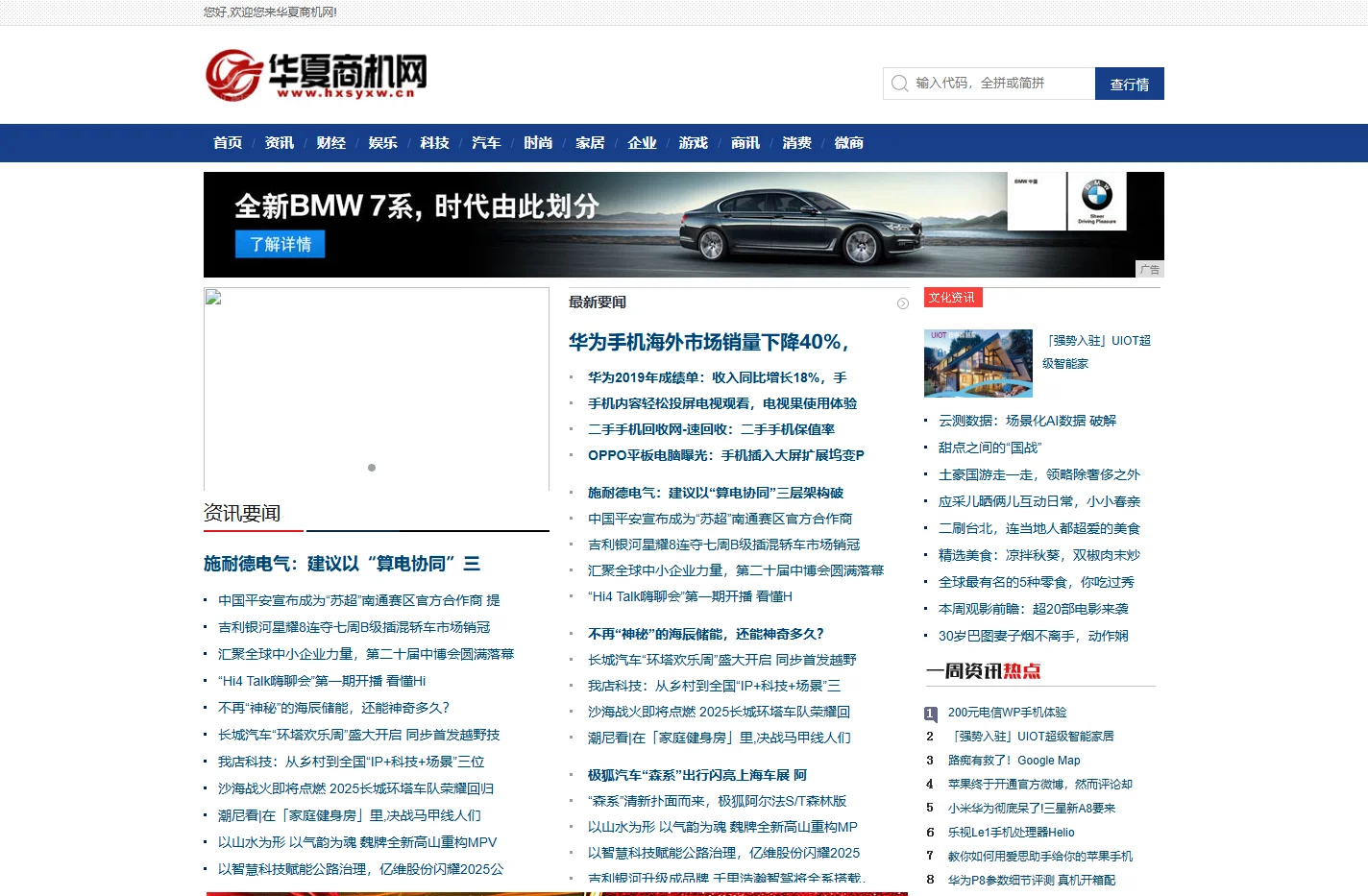Screen dimensions: 1368x896
Task: Open 华为2019年成绩单 article
Action: click(x=718, y=378)
